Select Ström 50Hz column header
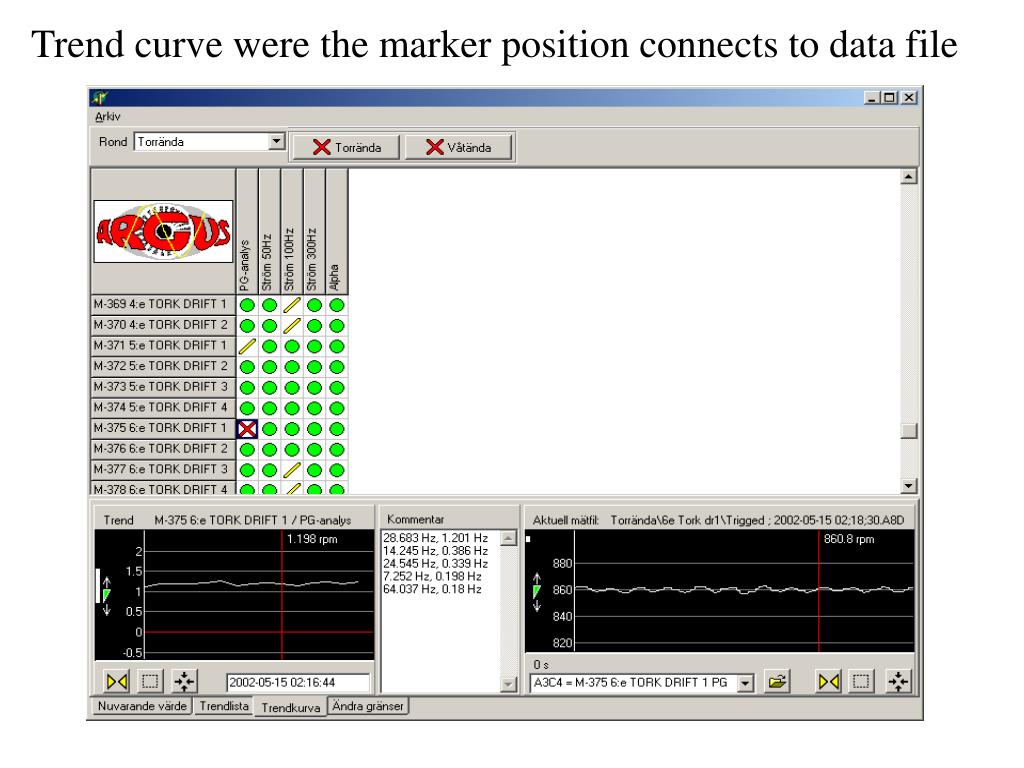 (x=269, y=232)
